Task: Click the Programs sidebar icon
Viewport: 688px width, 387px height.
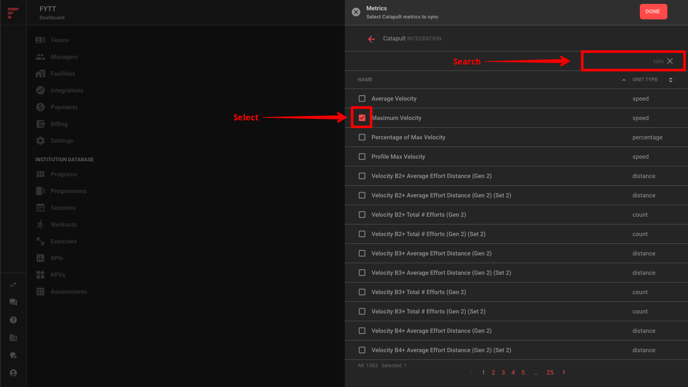Action: (40, 174)
